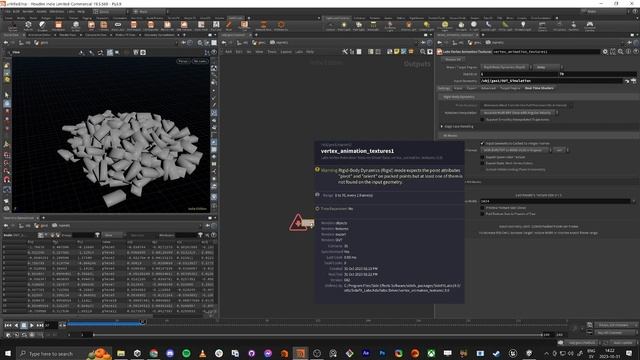
Task: Select the Volume Light shelf tool
Action: [x=408, y=26]
